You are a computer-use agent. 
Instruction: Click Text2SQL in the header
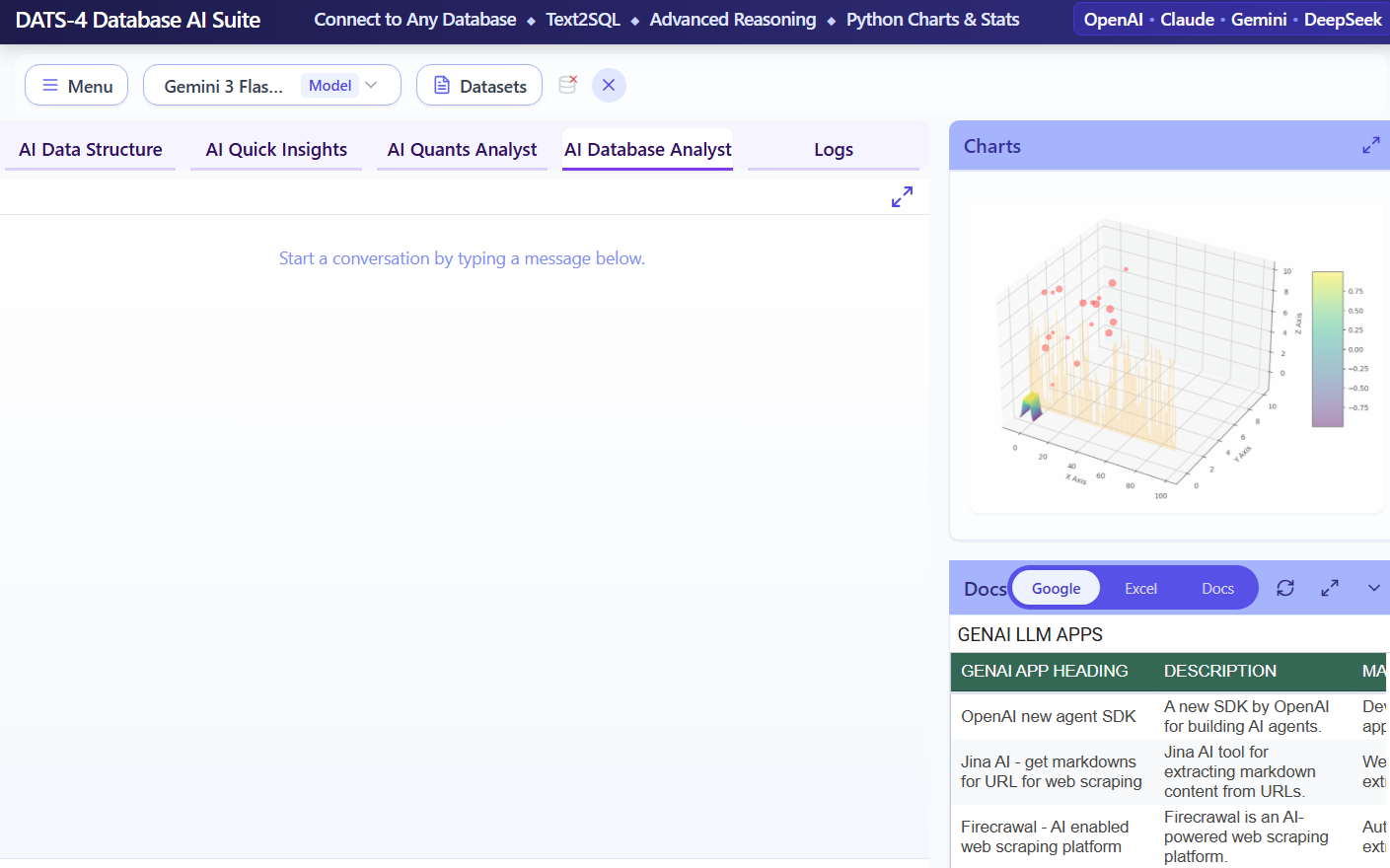pos(583,20)
